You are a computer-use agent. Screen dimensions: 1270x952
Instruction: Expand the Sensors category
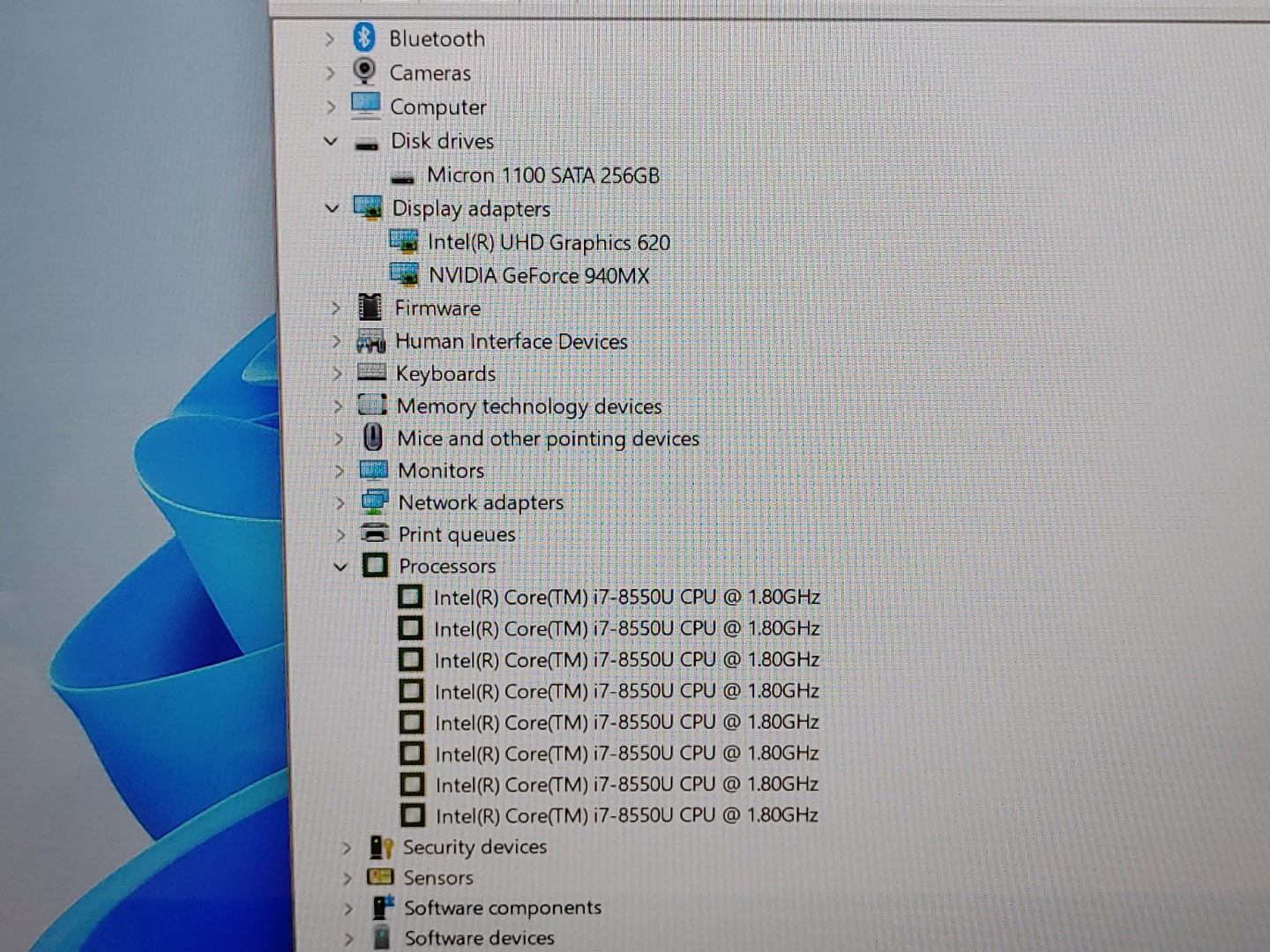point(347,878)
